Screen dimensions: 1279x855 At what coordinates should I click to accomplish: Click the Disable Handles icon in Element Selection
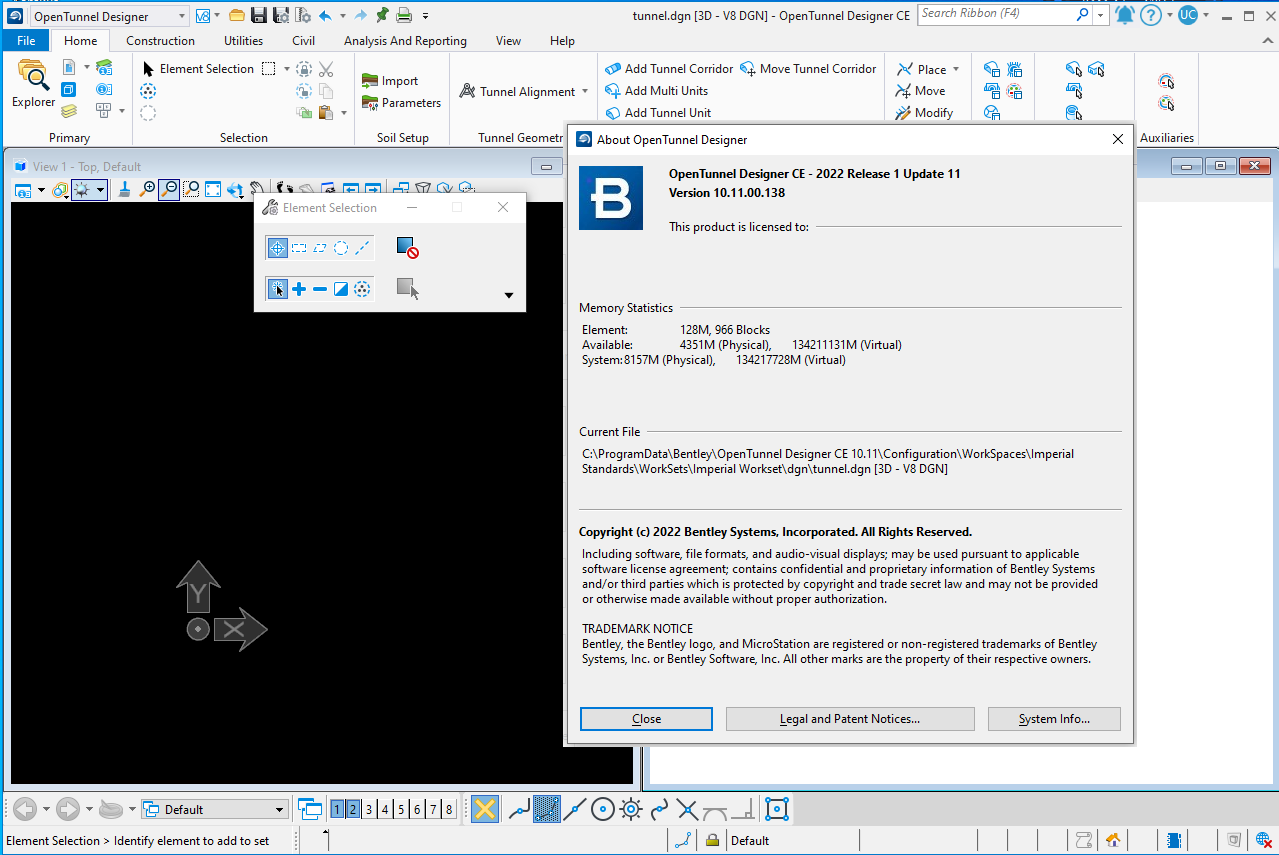[x=406, y=248]
